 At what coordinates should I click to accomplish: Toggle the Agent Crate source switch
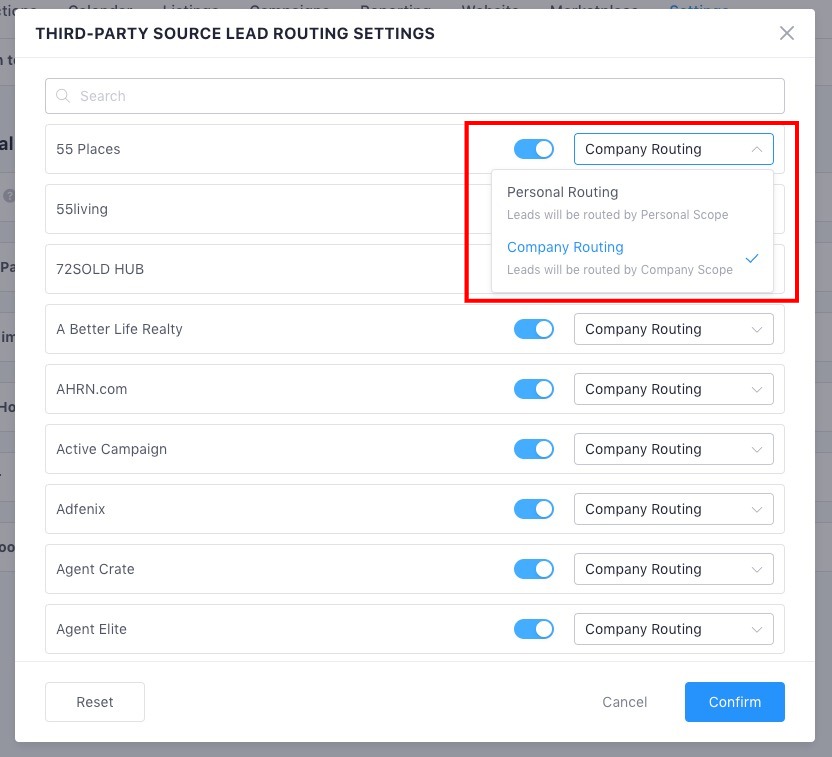click(x=533, y=569)
